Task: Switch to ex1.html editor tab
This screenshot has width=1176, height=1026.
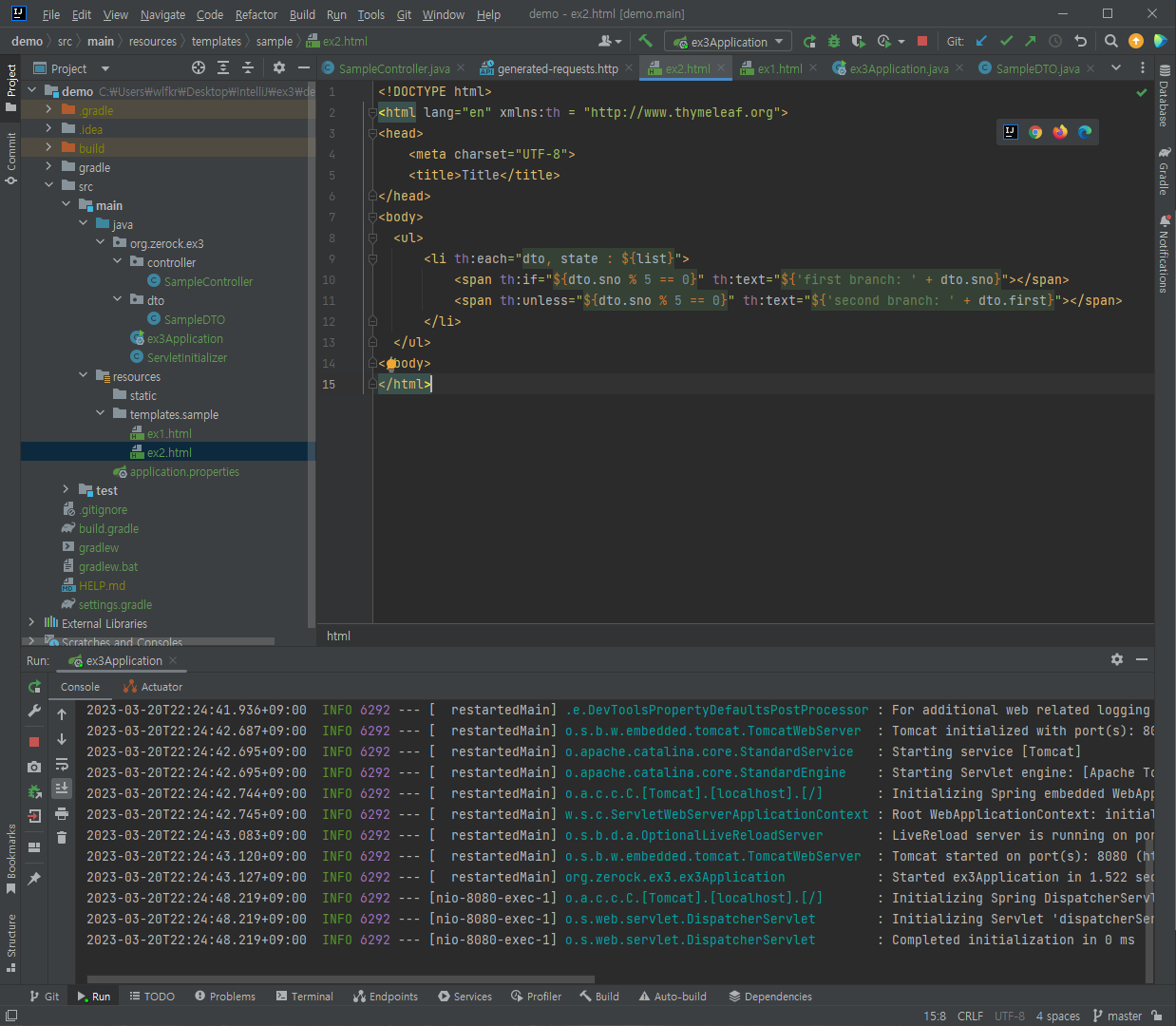Action: click(x=779, y=68)
